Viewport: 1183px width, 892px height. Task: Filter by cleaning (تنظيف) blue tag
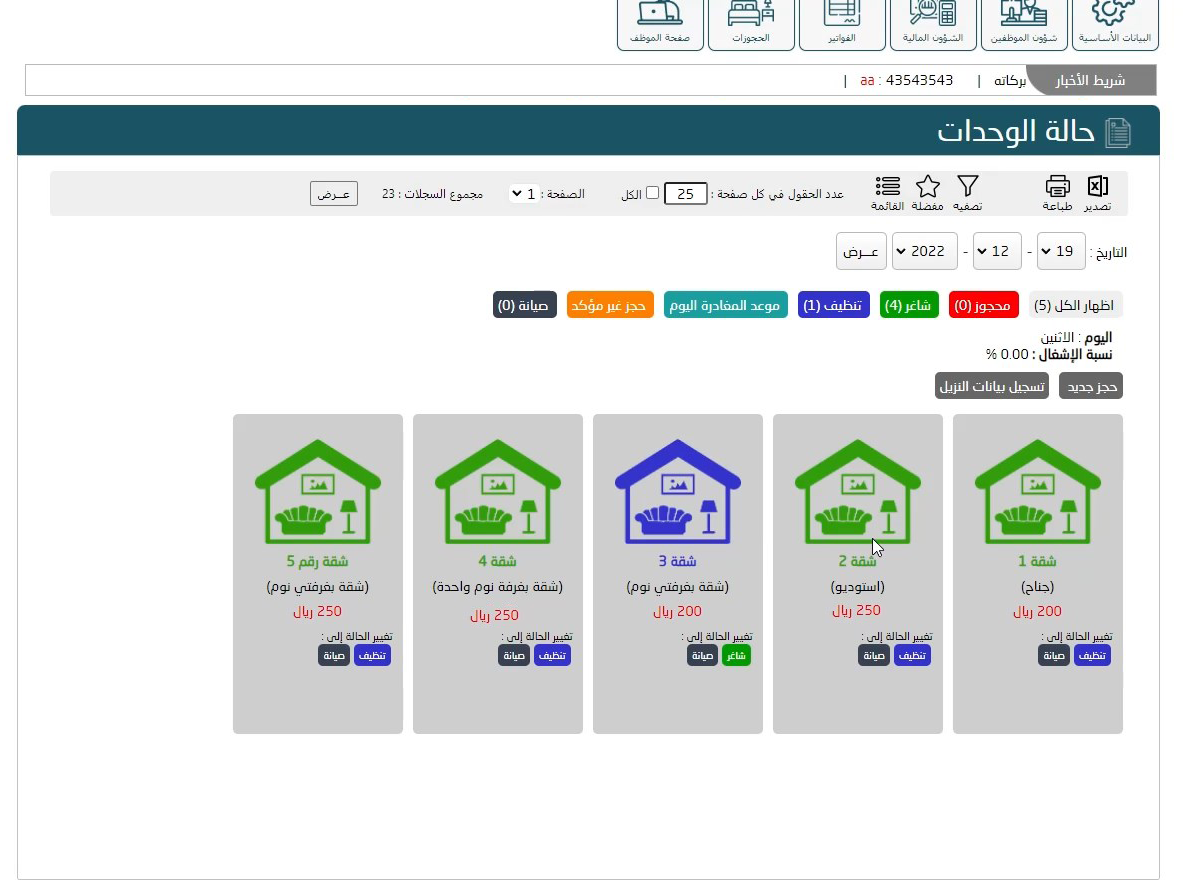tap(834, 305)
